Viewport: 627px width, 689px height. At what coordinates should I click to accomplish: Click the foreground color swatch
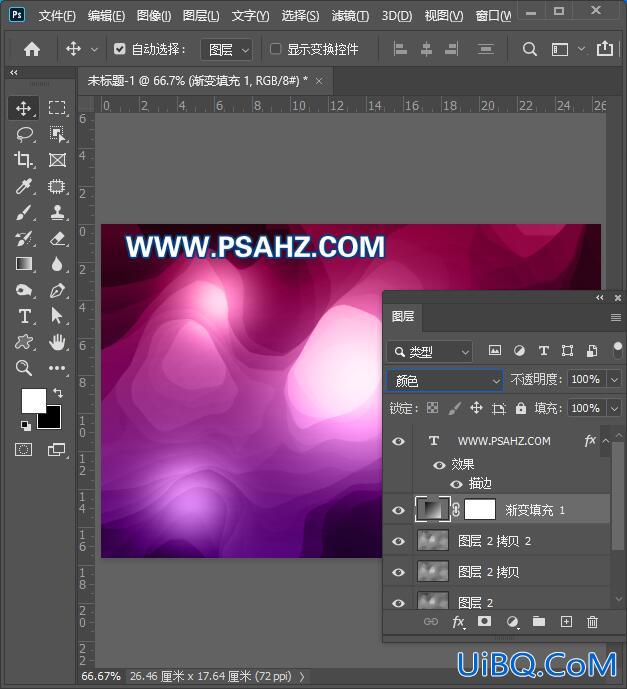[x=34, y=401]
